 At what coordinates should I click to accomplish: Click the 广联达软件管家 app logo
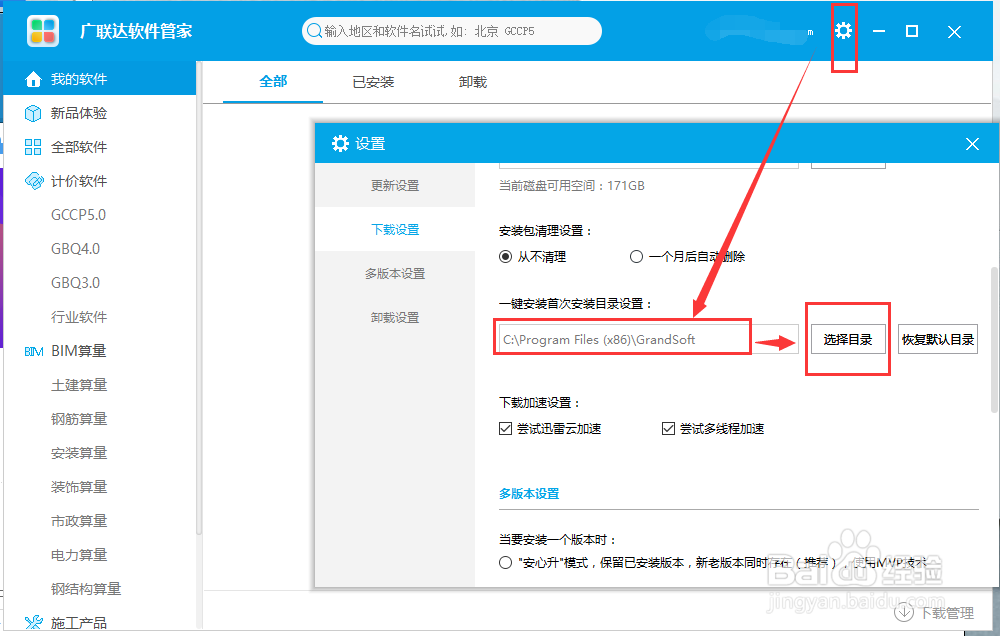[x=44, y=31]
